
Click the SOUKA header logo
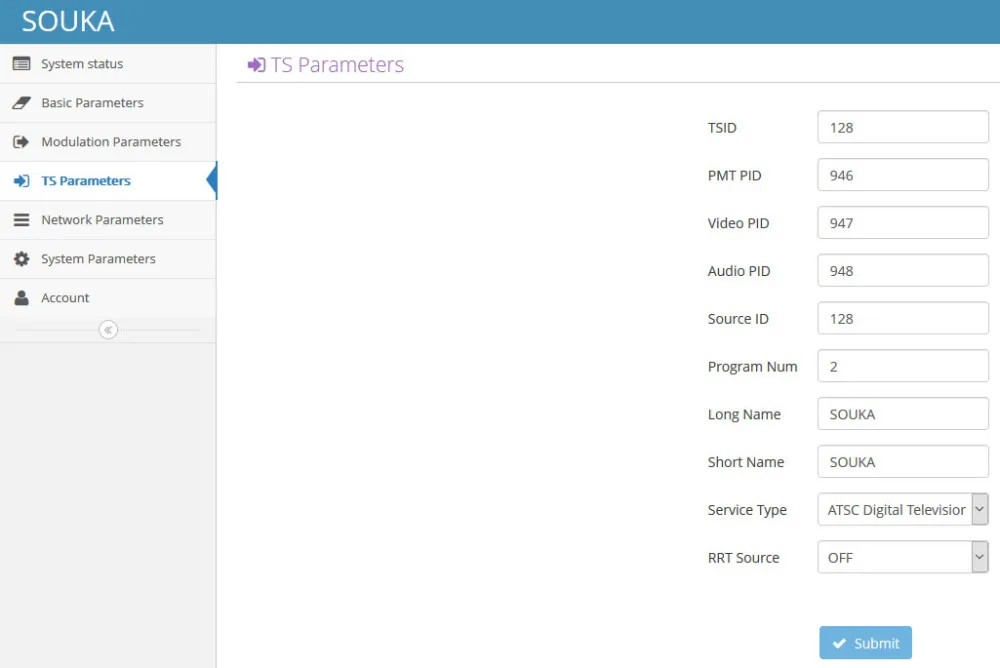point(68,22)
